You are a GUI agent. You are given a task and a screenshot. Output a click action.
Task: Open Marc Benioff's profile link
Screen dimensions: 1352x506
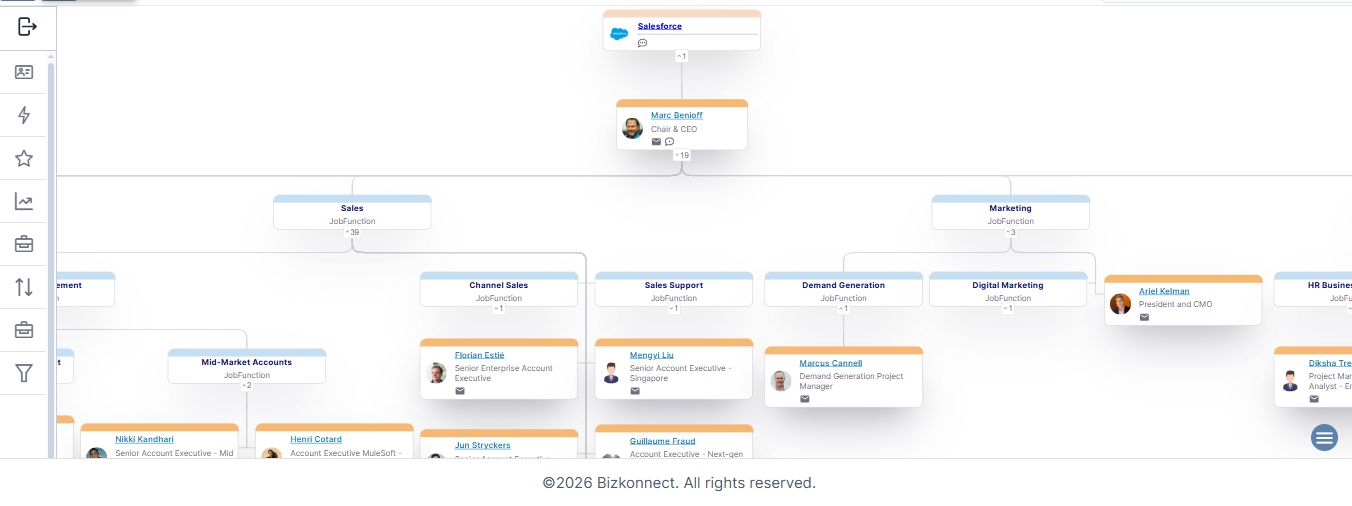point(677,115)
